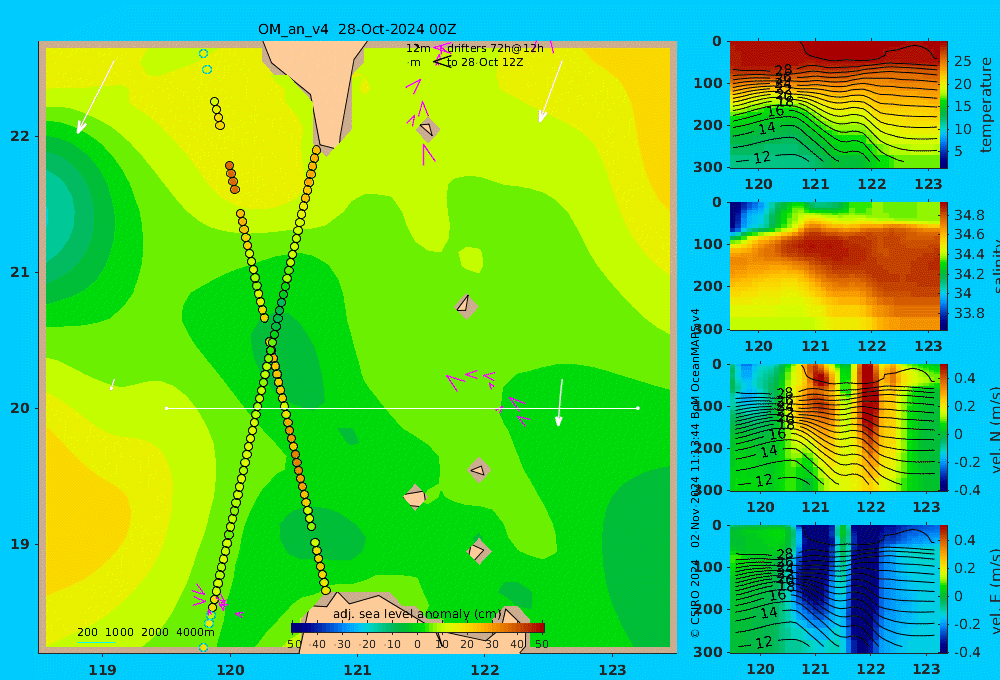Click the white arrow in map's top-right
This screenshot has height=680, width=1000.
(551, 91)
